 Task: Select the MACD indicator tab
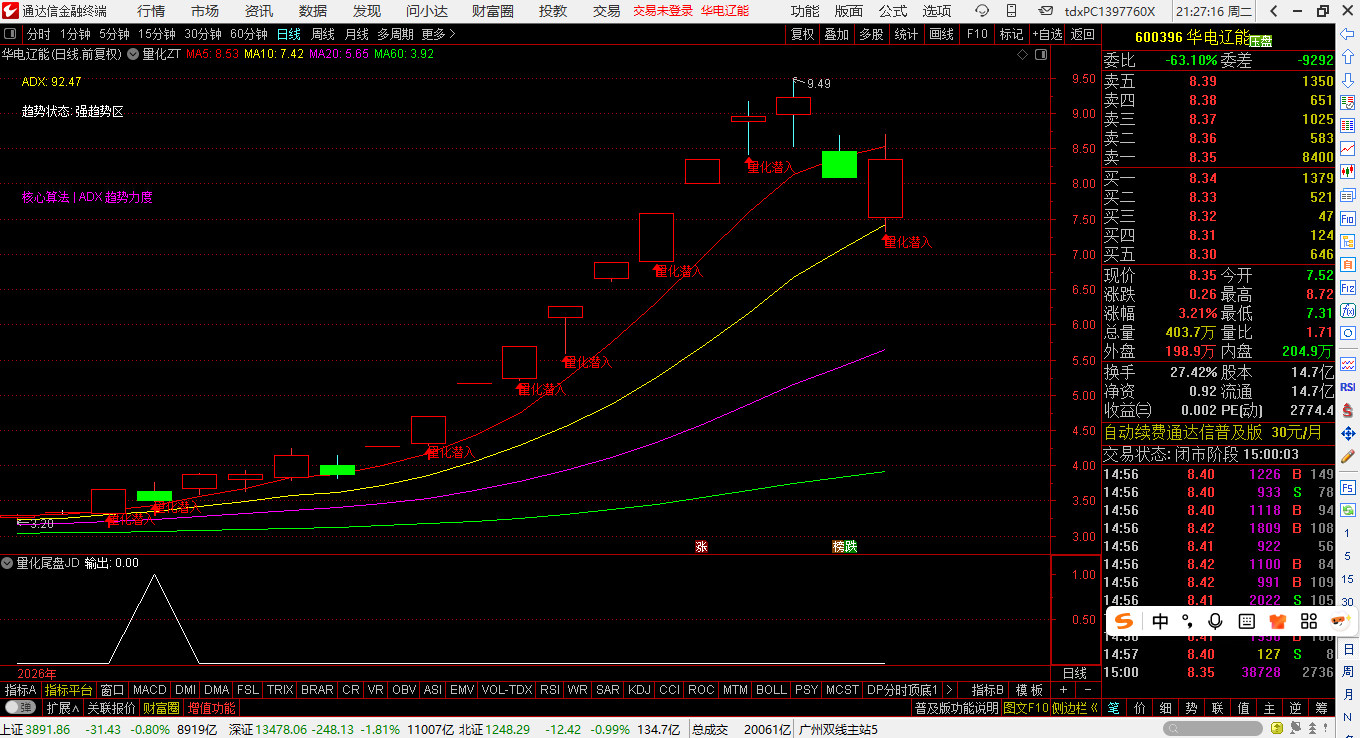(150, 690)
